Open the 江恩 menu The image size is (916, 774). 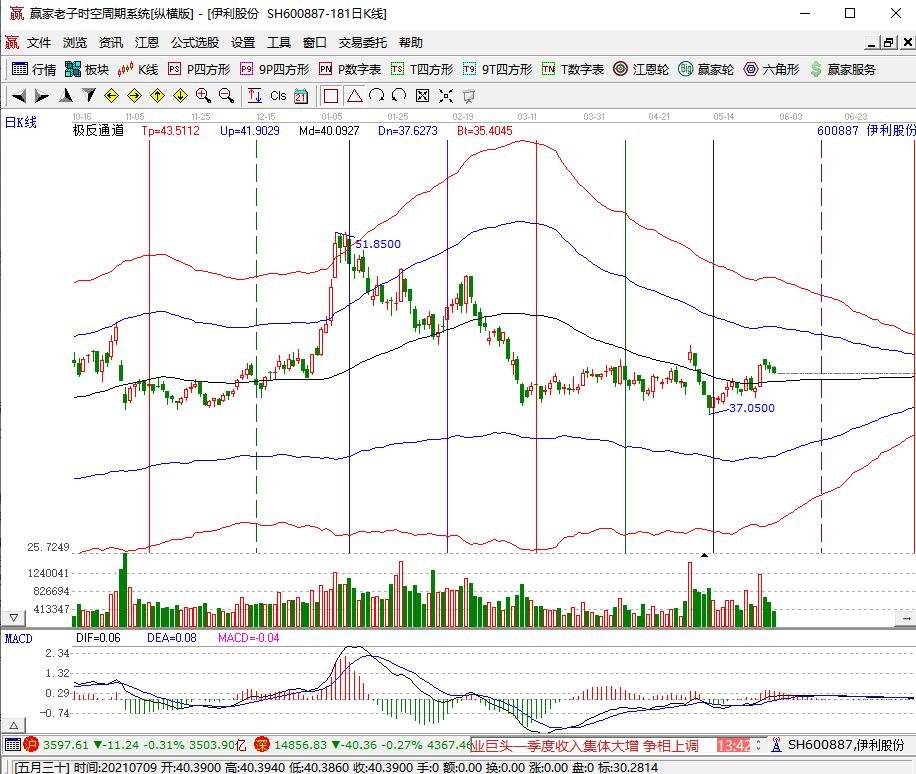pyautogui.click(x=147, y=43)
